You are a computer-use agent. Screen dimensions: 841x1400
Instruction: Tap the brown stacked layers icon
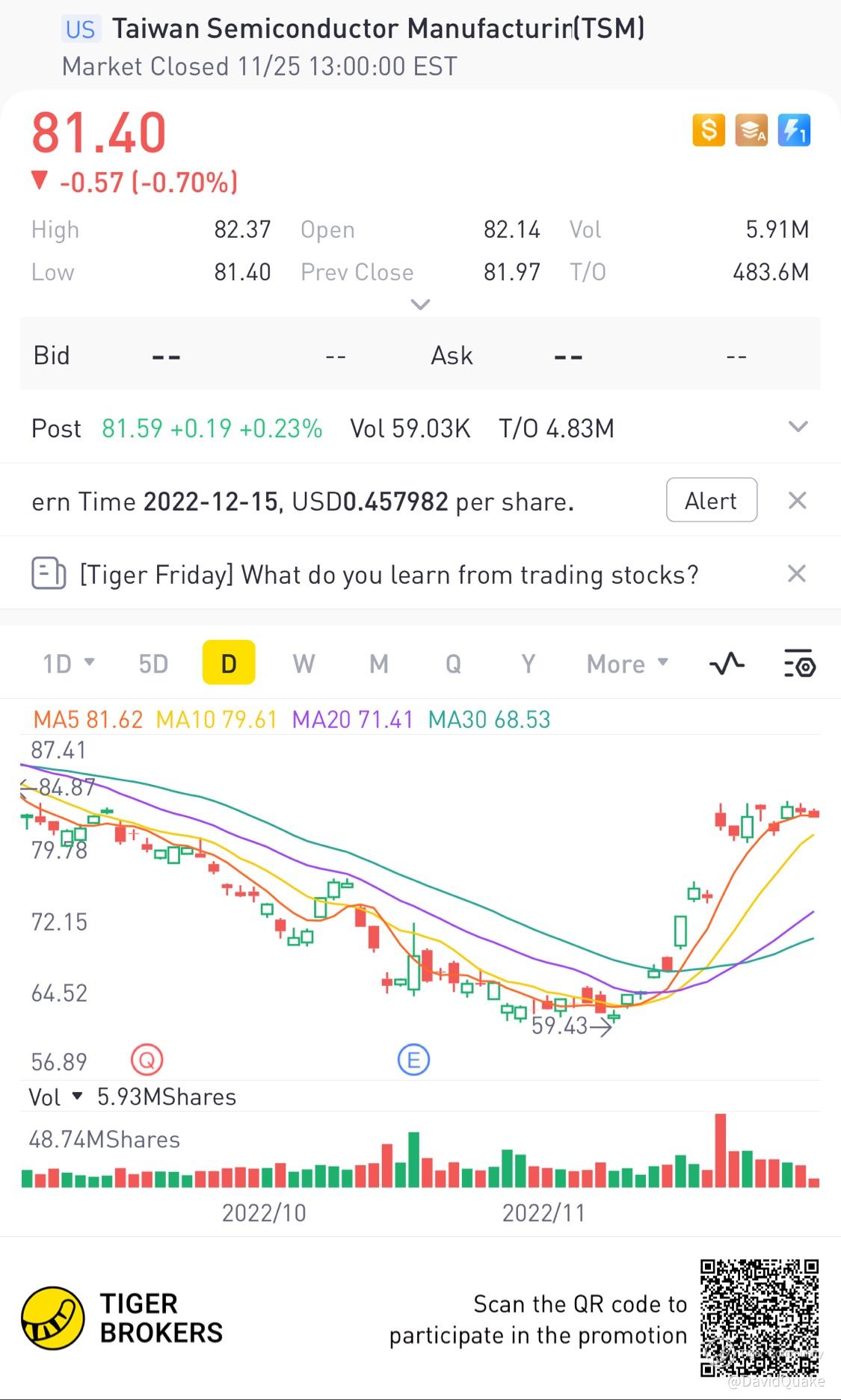tap(751, 130)
